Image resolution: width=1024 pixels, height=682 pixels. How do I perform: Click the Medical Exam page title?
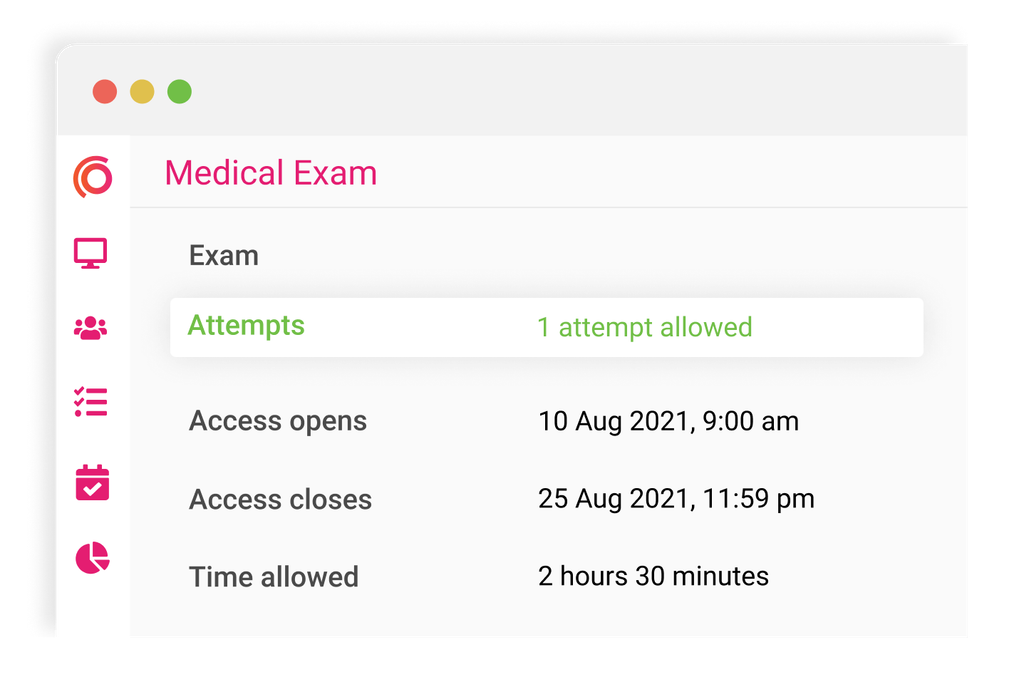click(270, 173)
